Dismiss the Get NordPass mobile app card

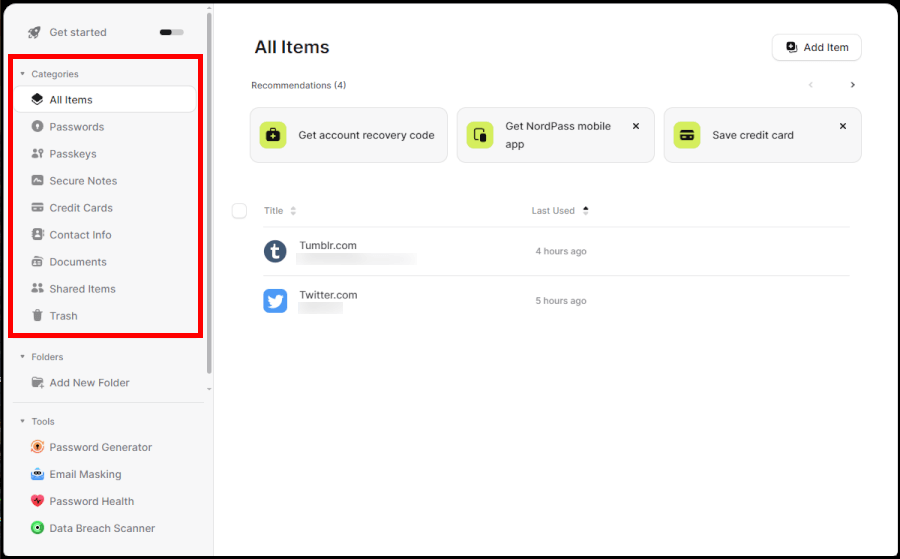(x=636, y=127)
